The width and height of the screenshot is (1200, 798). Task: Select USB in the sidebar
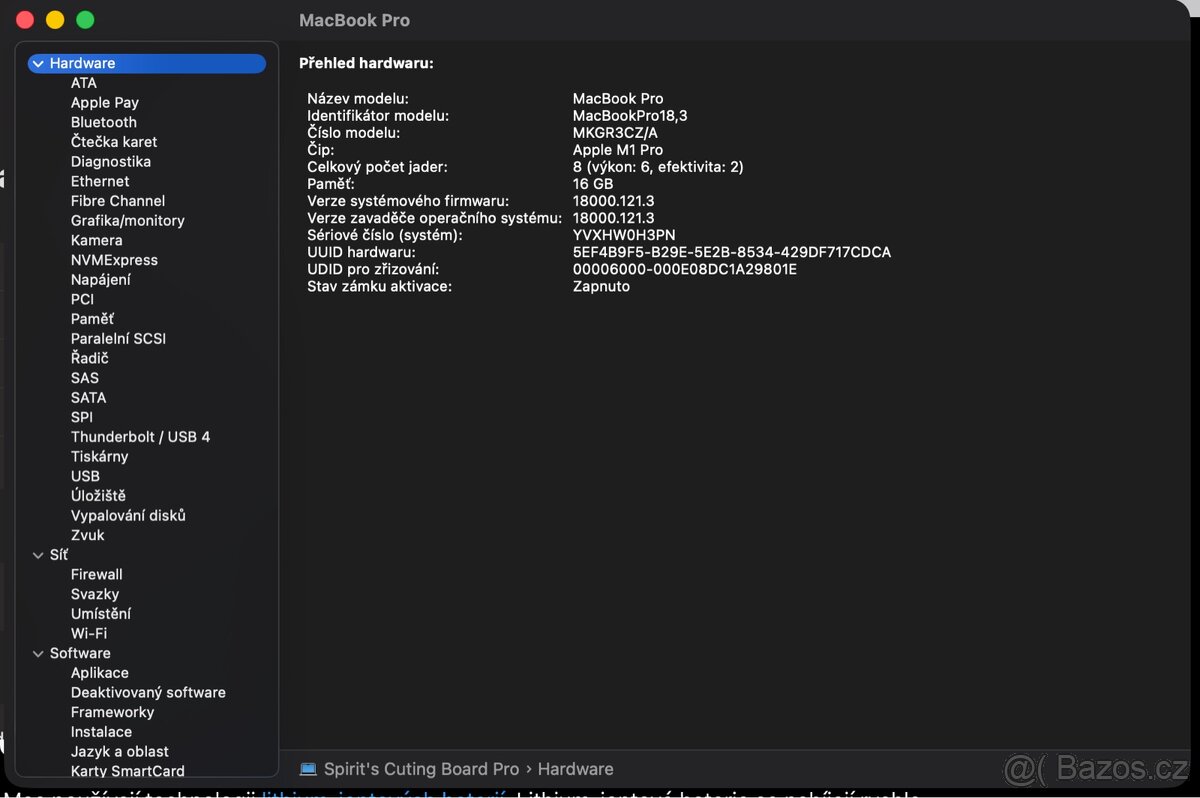(x=85, y=476)
